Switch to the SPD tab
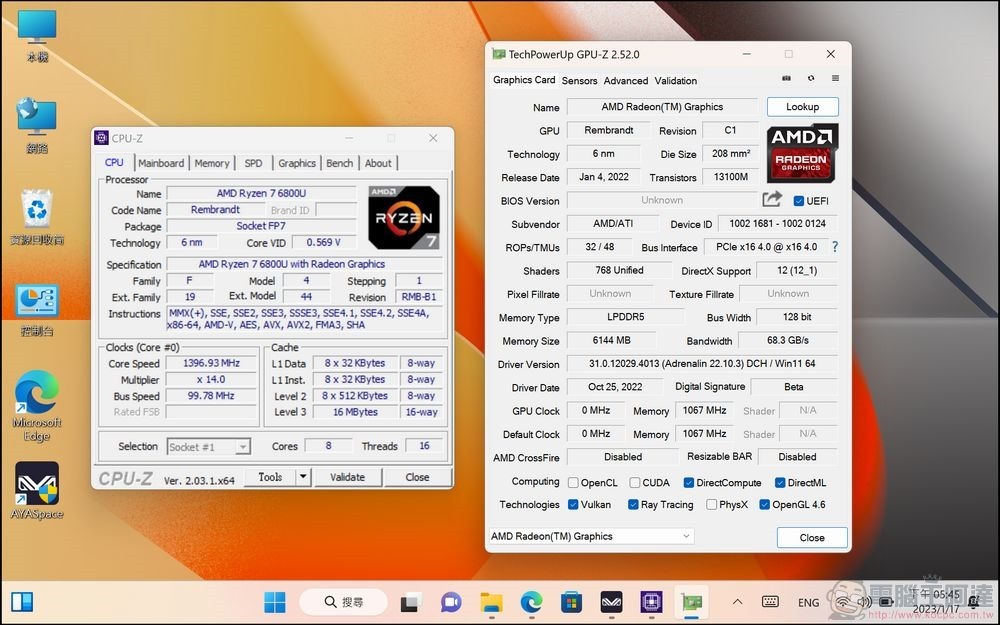 click(253, 163)
